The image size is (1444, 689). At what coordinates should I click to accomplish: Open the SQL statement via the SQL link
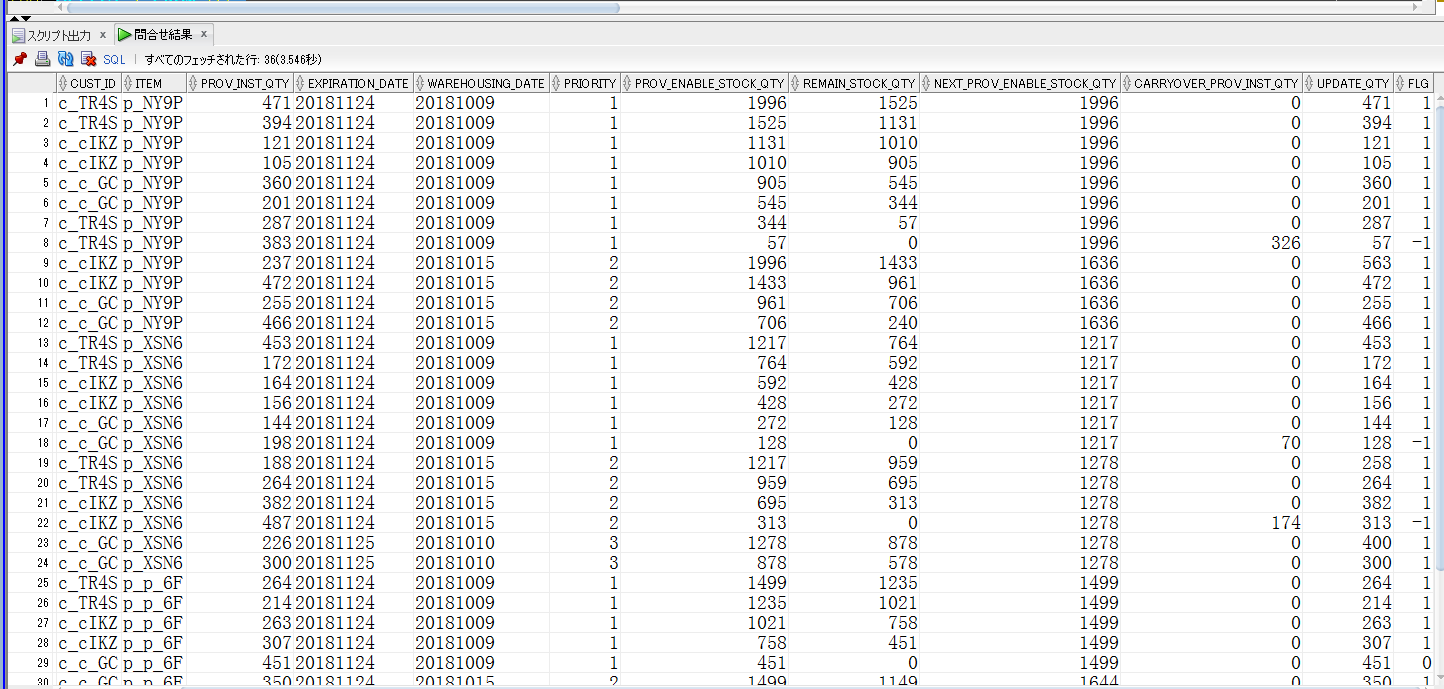pyautogui.click(x=114, y=58)
